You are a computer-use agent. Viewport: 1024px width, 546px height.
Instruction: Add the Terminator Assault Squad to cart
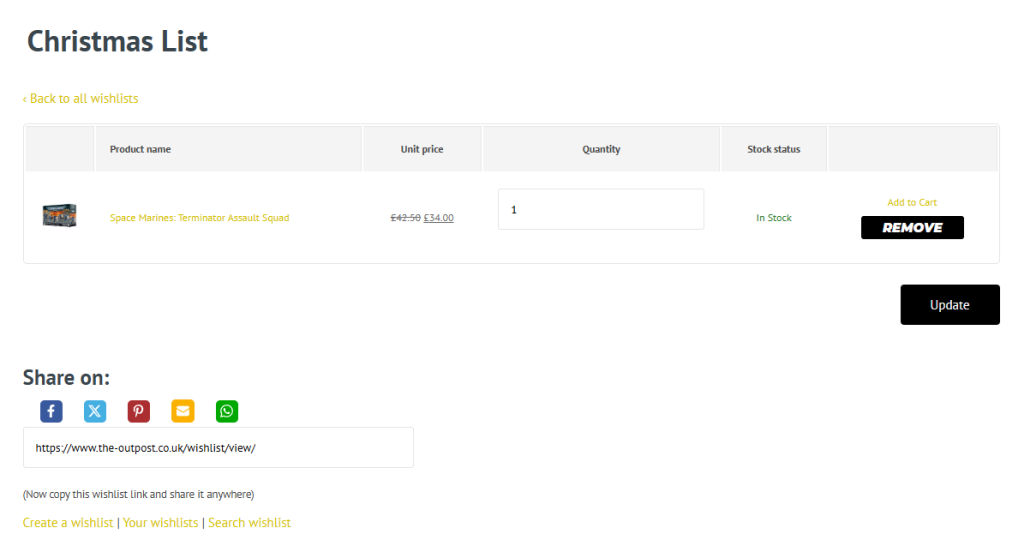[912, 203]
